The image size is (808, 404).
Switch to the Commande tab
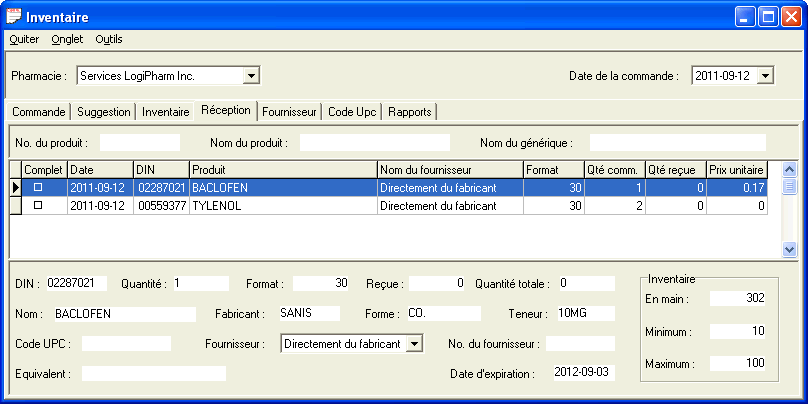coord(39,112)
